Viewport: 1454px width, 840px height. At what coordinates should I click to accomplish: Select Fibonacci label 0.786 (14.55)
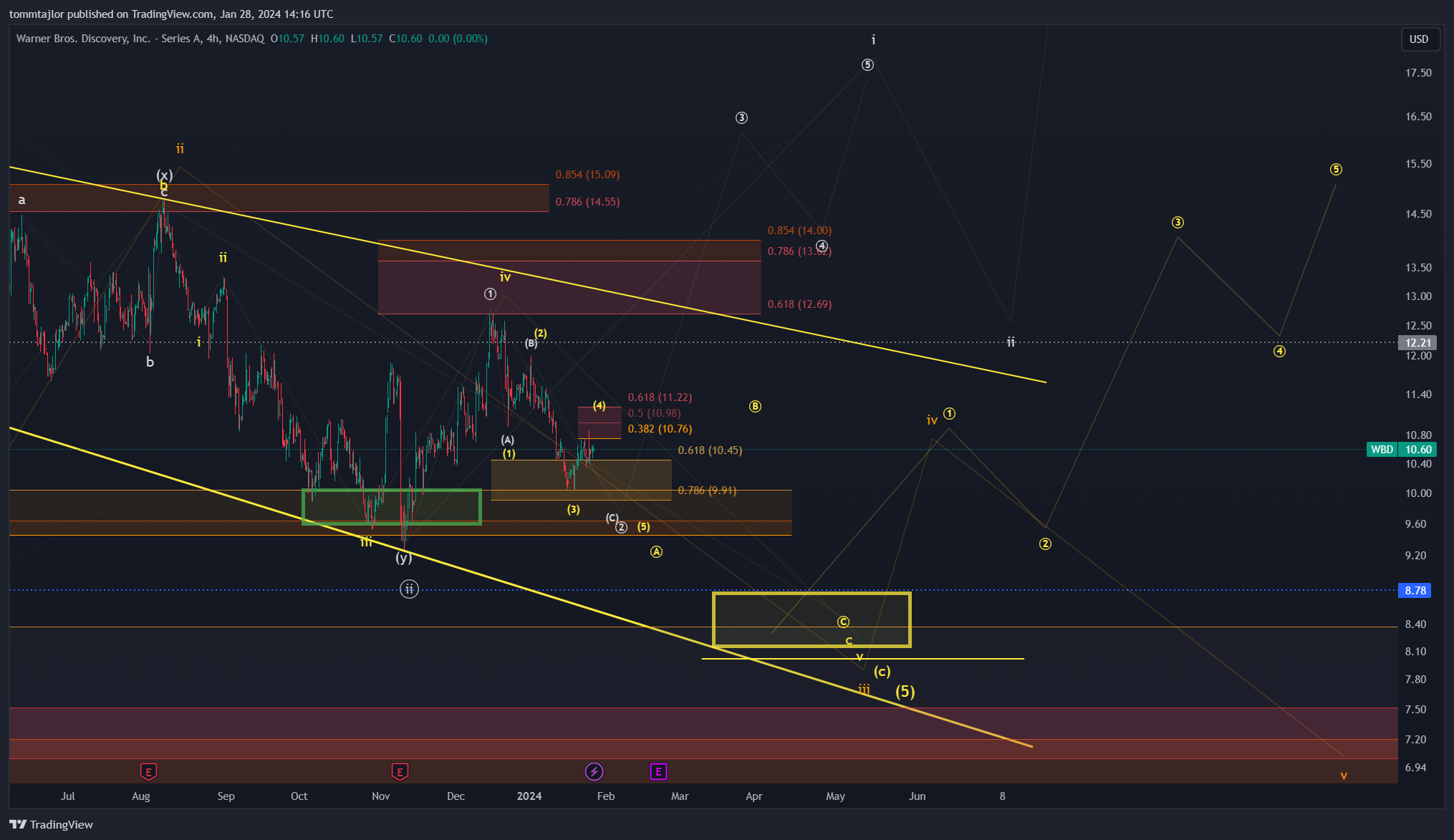(x=587, y=202)
